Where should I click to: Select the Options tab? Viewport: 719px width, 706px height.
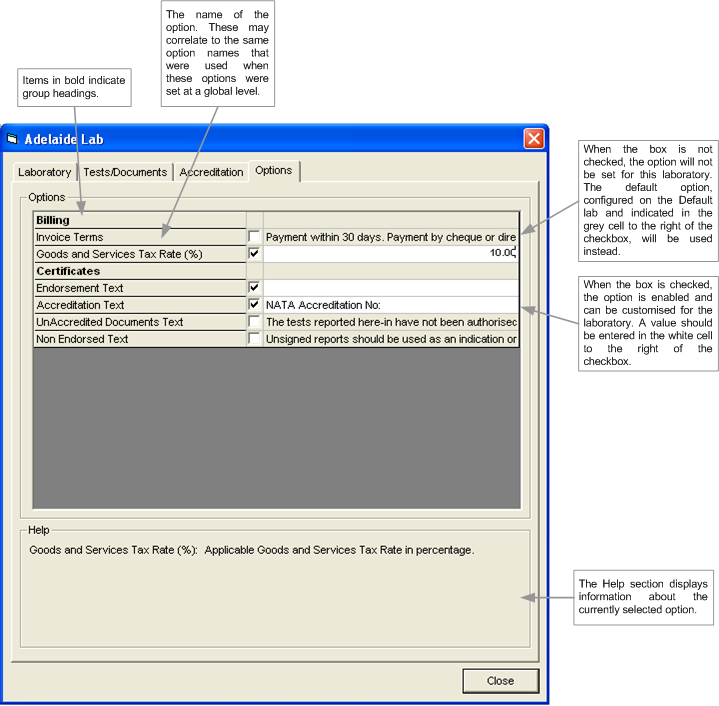273,170
